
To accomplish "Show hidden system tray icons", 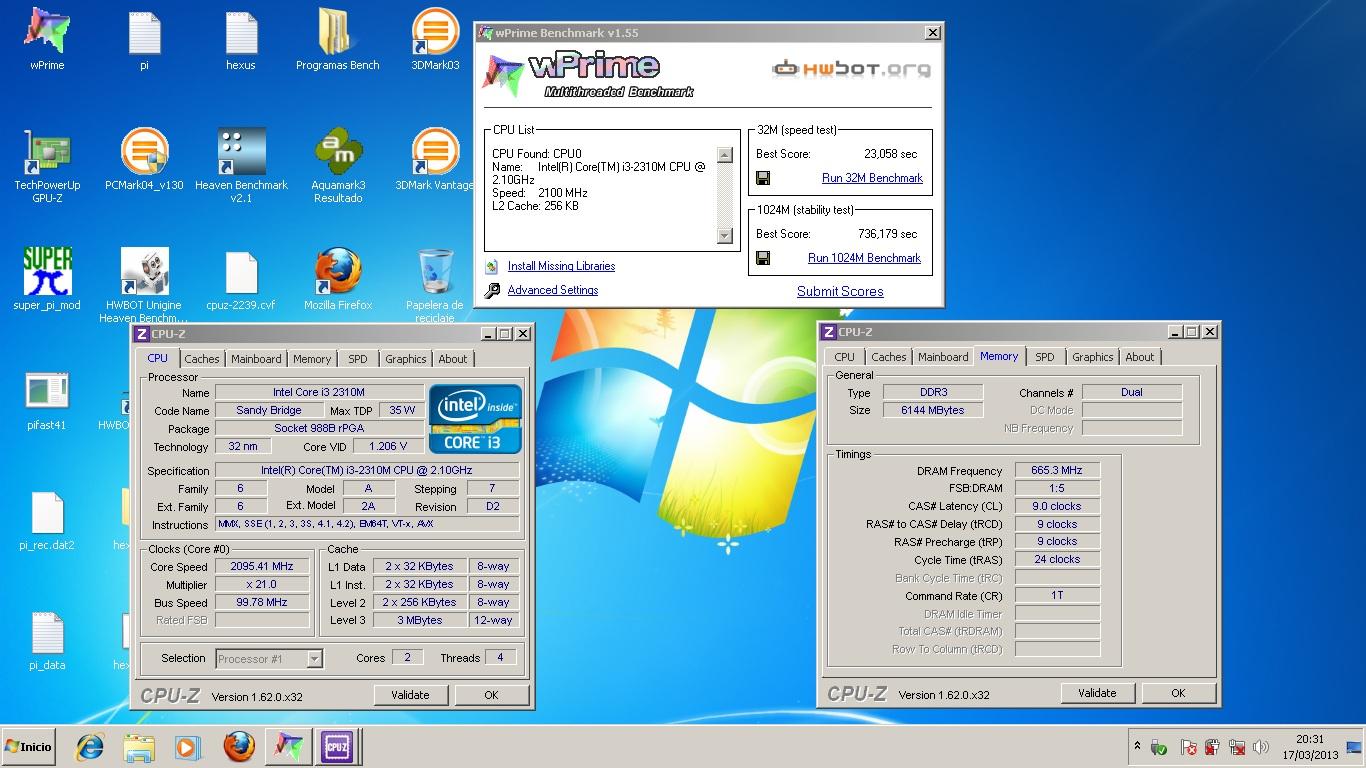I will tap(1137, 747).
